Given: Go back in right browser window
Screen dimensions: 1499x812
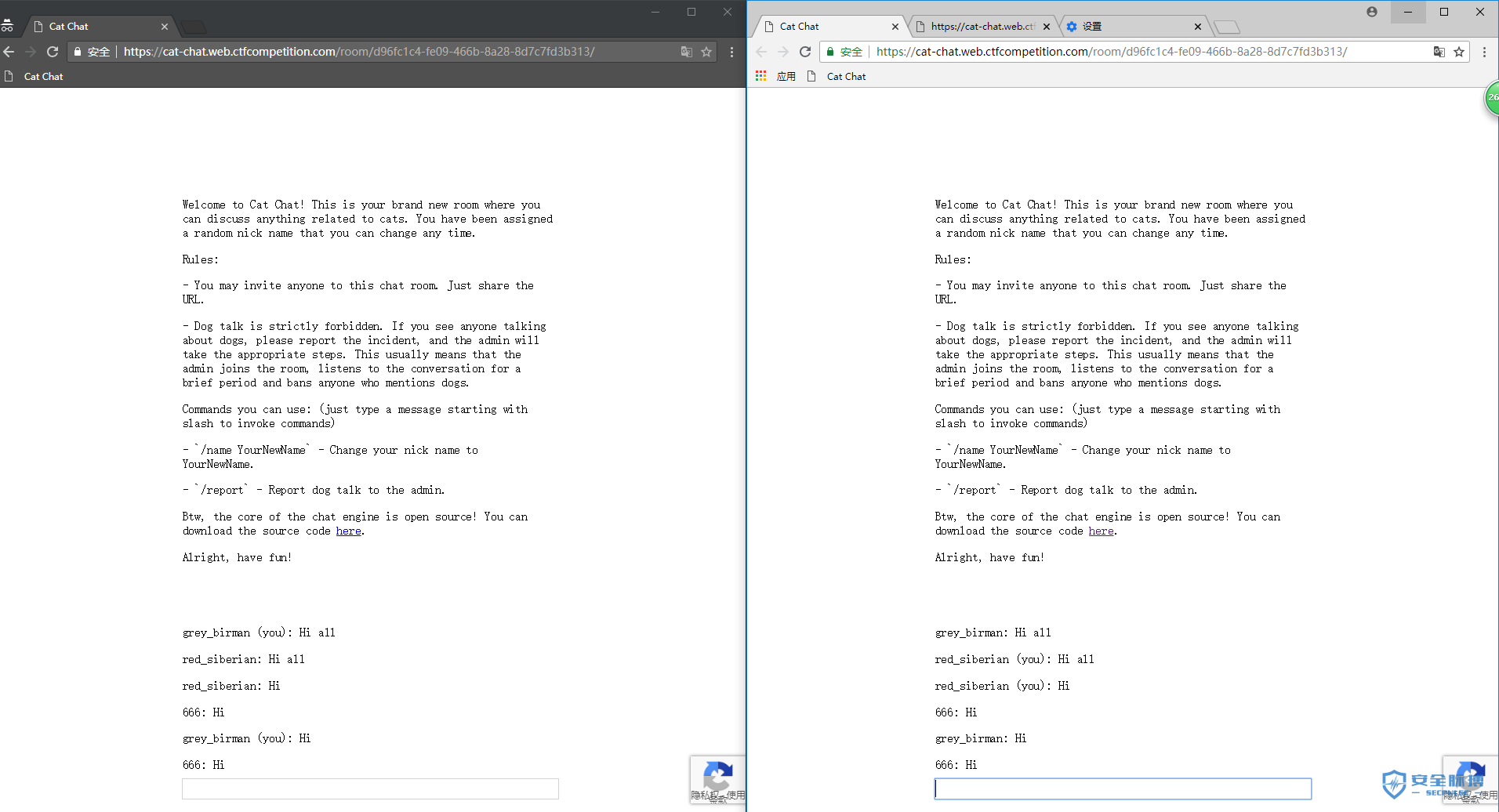Looking at the screenshot, I should tap(761, 52).
